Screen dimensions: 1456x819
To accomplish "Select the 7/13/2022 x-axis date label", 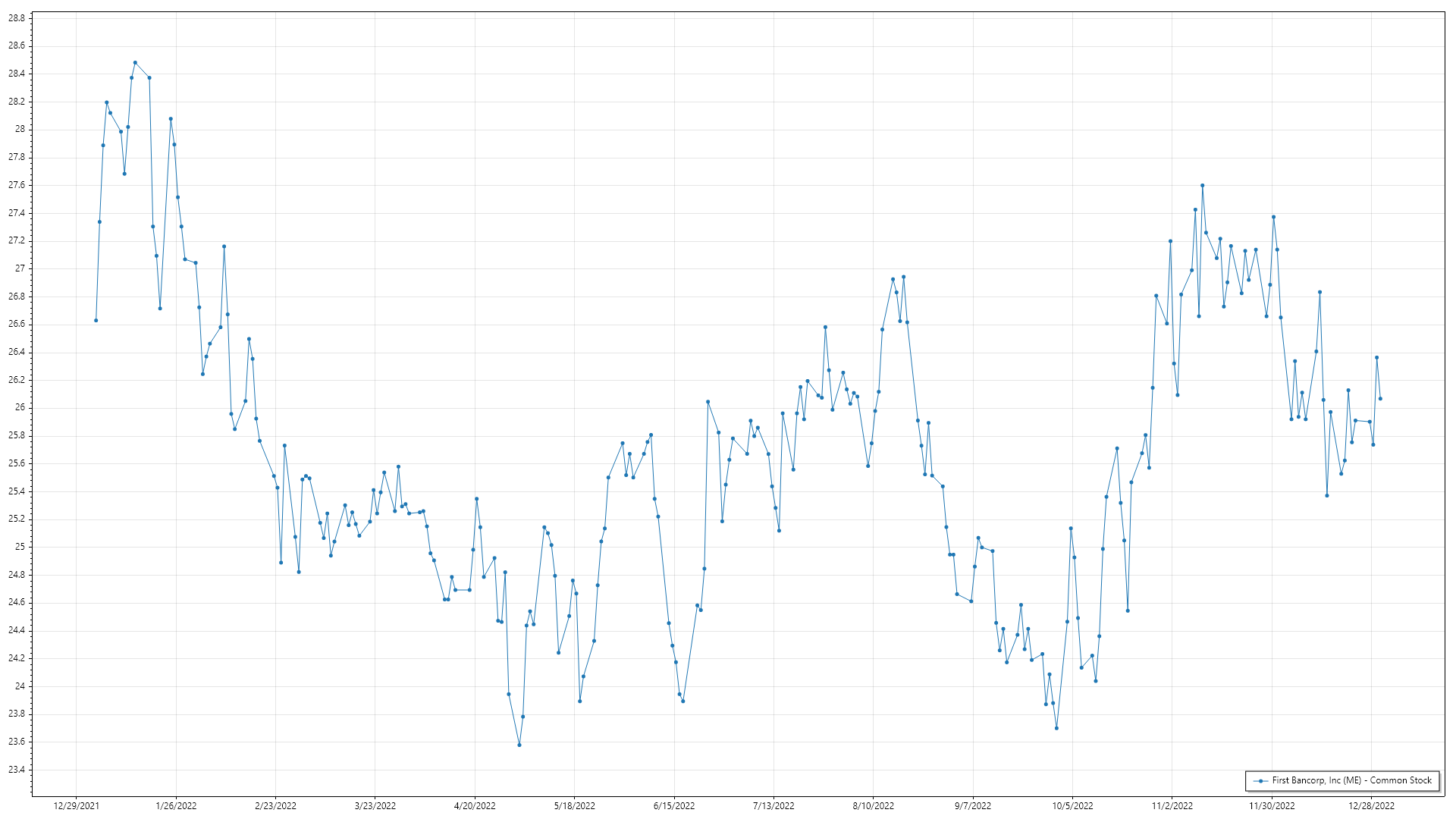I will [773, 806].
